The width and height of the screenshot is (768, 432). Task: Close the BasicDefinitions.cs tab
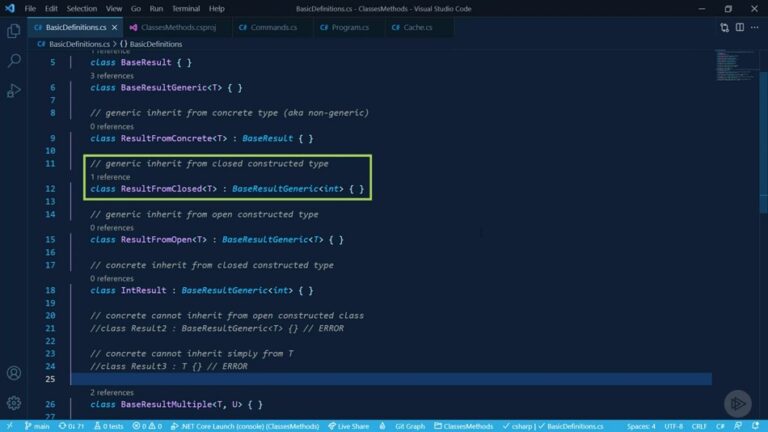115,27
